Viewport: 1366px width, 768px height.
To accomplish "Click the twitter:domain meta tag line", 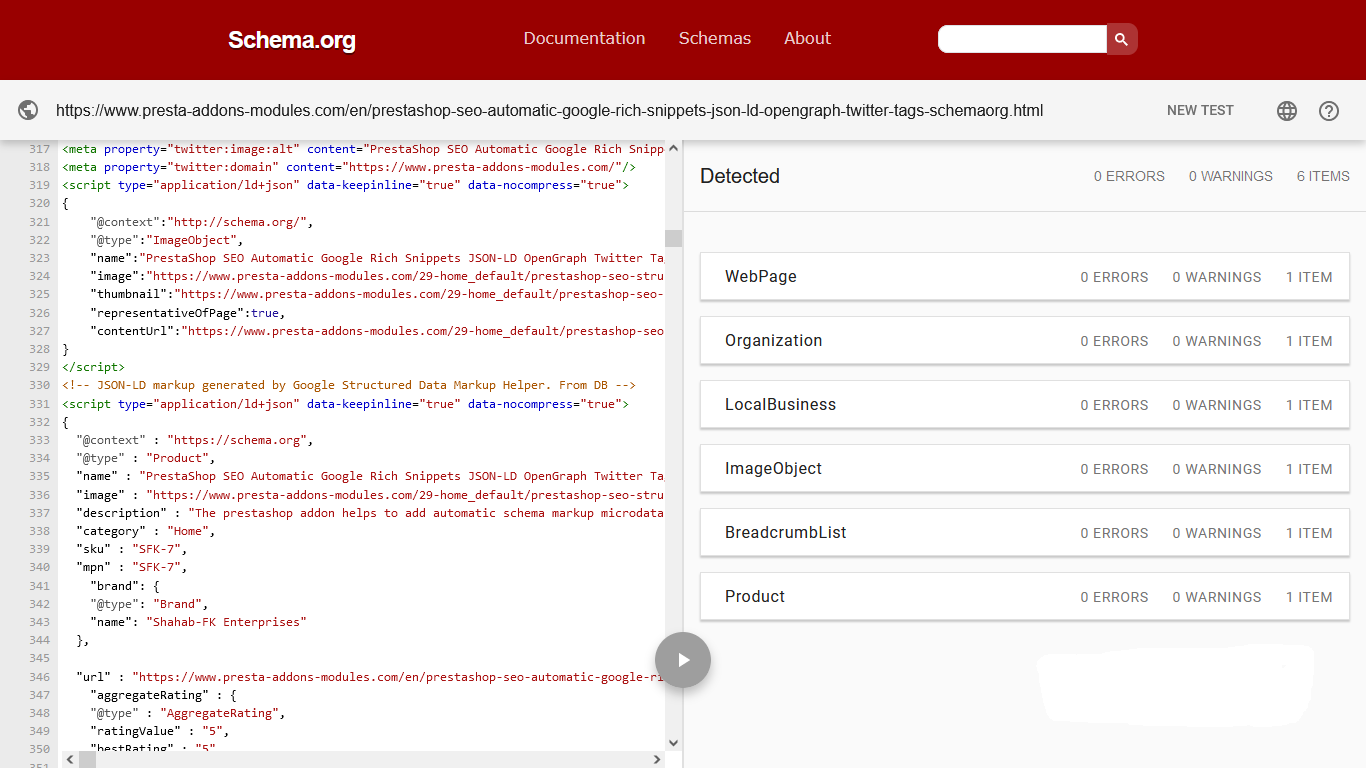I will (349, 167).
